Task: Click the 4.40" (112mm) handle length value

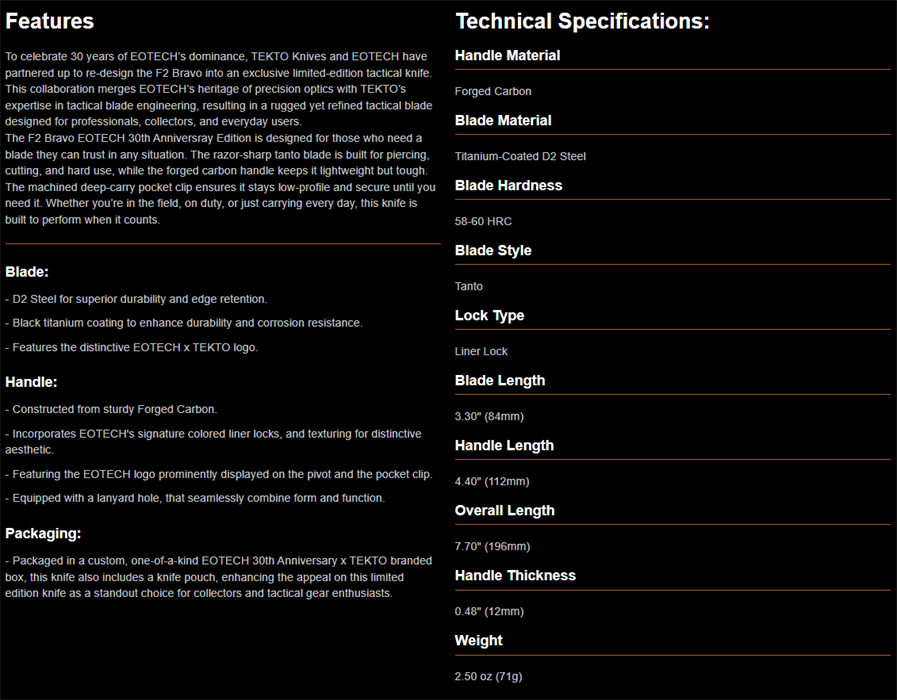Action: coord(492,482)
